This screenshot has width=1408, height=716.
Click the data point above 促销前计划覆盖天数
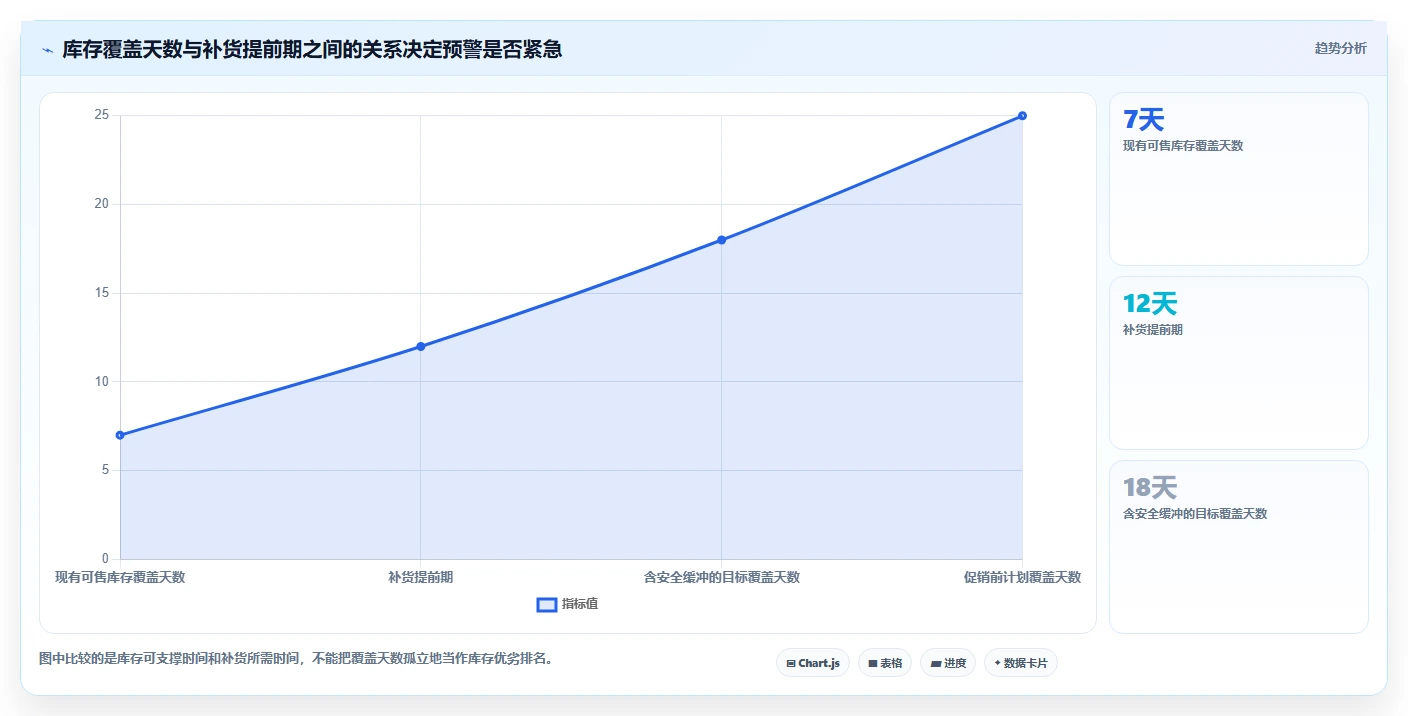[x=1022, y=116]
